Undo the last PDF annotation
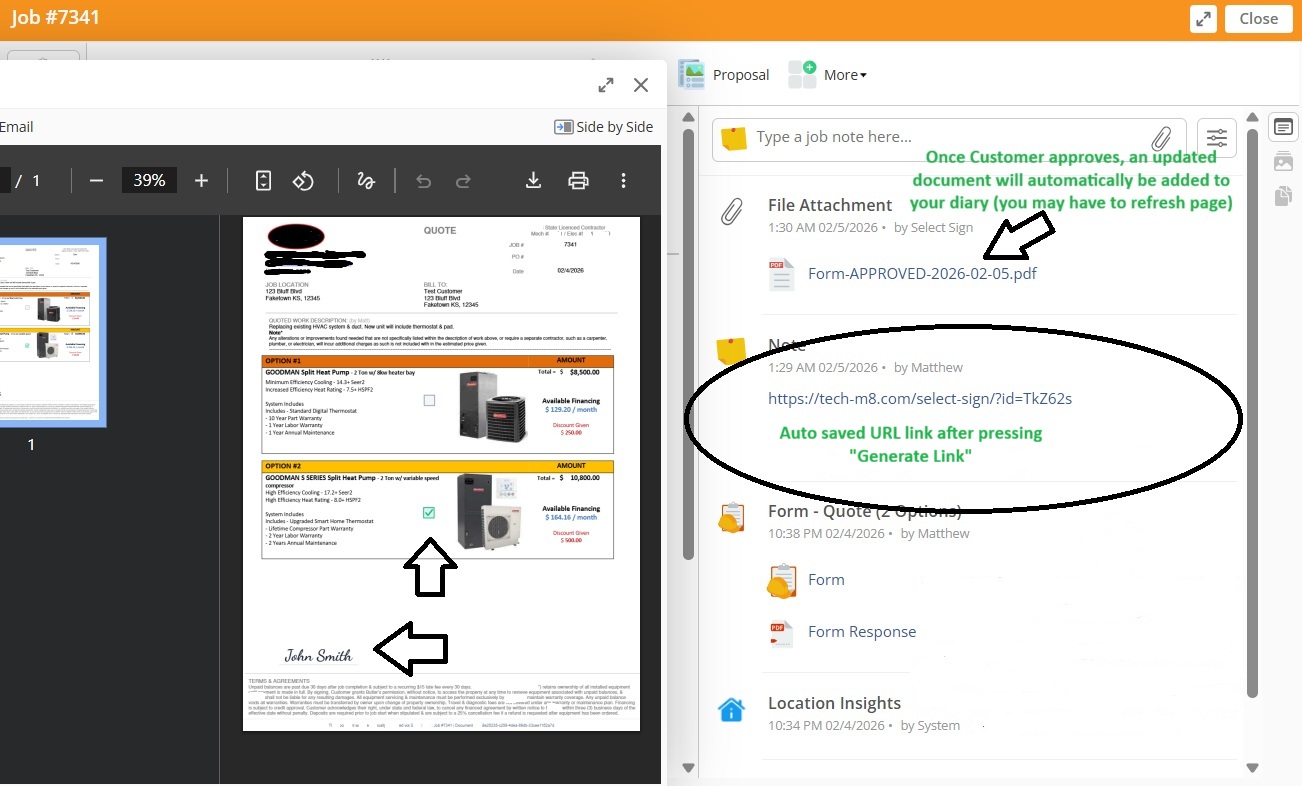Image resolution: width=1302 pixels, height=786 pixels. pyautogui.click(x=423, y=181)
